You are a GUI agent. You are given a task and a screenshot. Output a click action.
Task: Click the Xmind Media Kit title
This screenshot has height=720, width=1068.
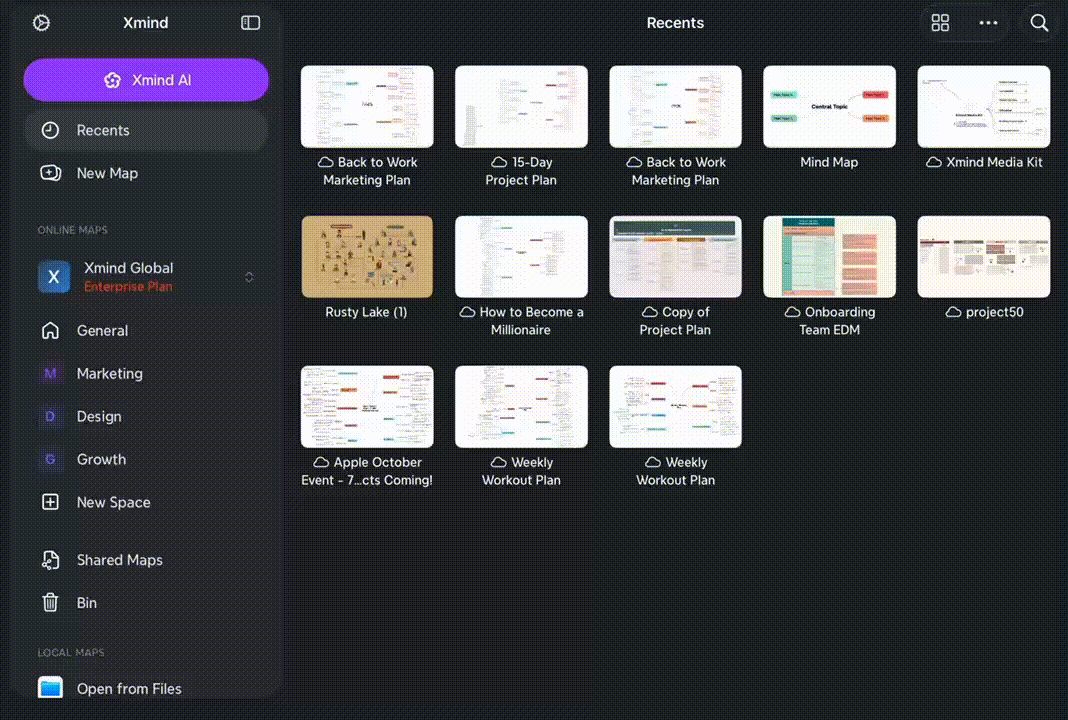tap(994, 162)
